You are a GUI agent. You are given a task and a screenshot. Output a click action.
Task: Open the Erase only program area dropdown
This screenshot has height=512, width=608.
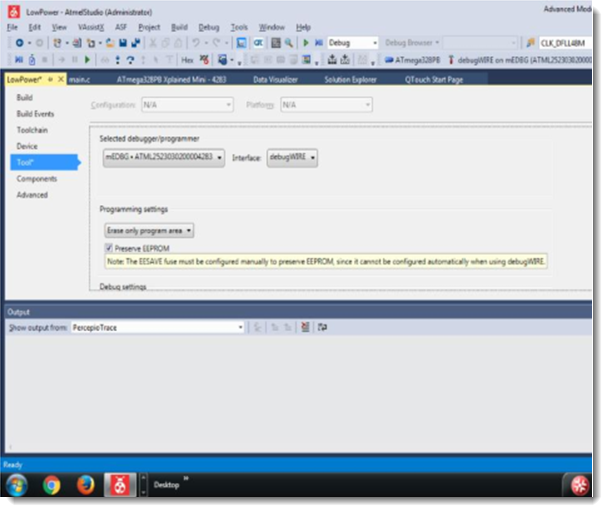[150, 230]
